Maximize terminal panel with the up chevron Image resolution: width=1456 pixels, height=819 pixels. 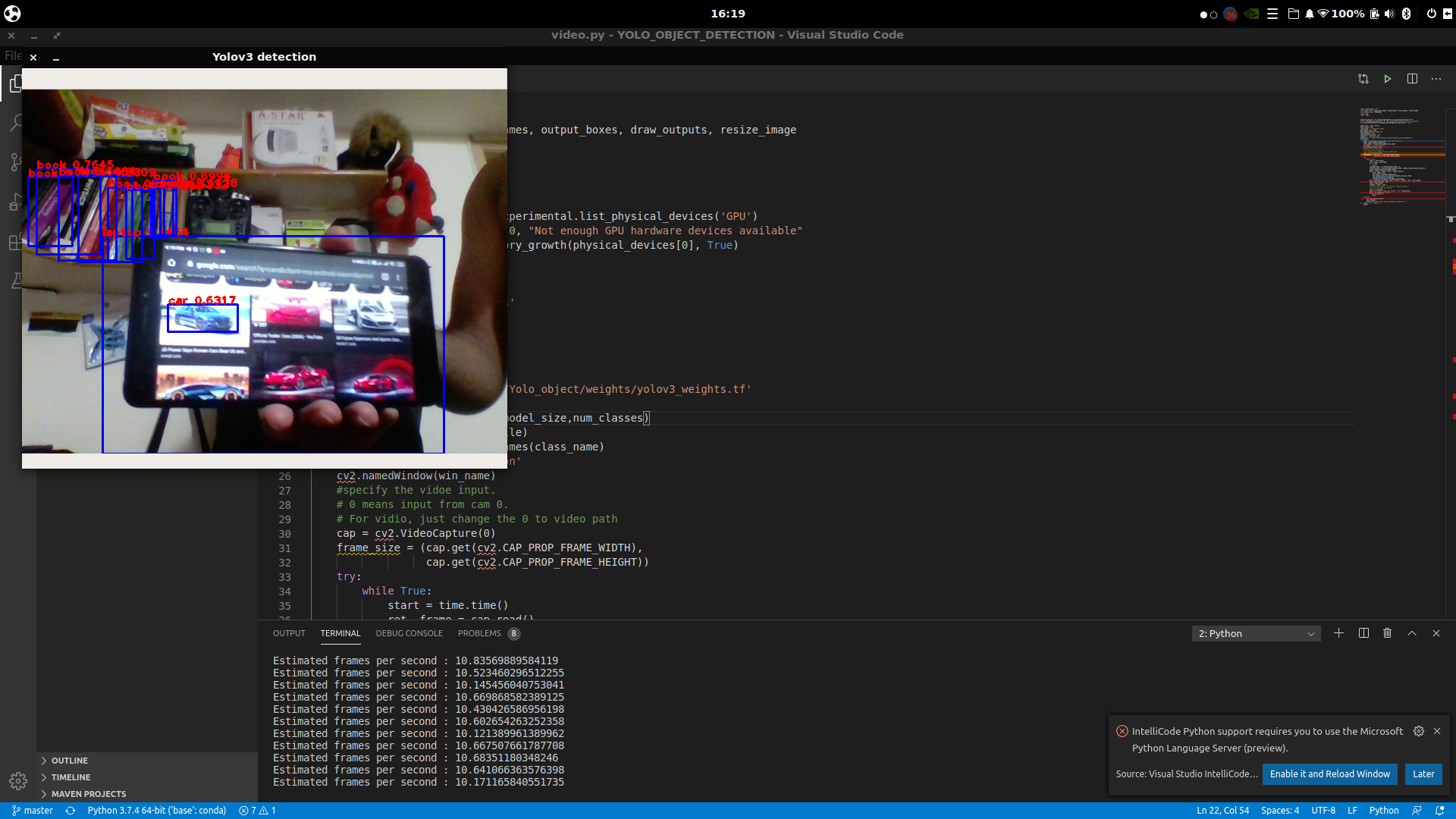(x=1412, y=633)
